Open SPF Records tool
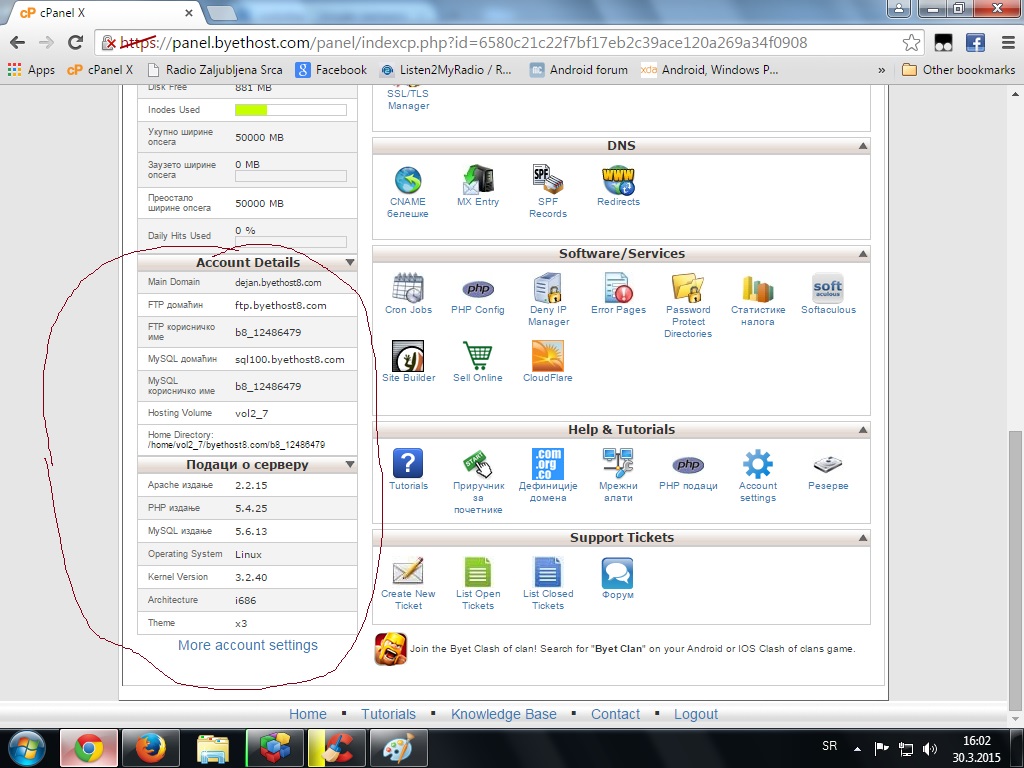Screen dimensions: 1024x768 click(548, 180)
